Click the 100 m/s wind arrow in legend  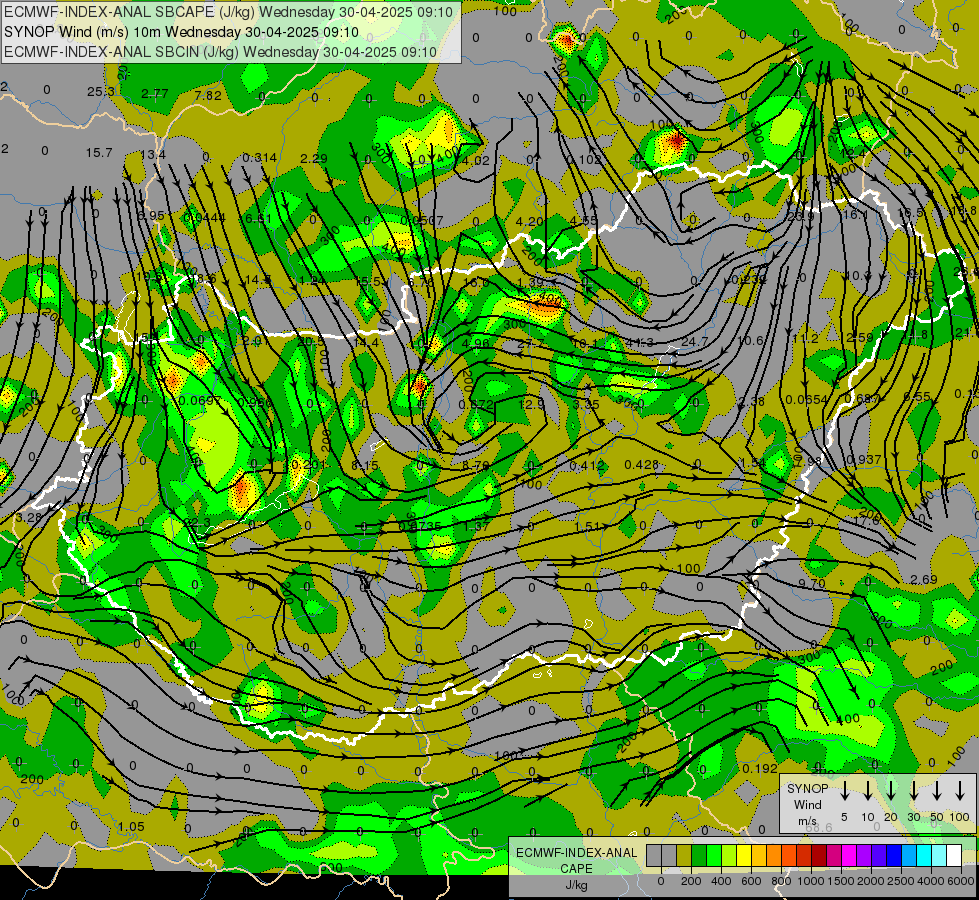point(960,791)
